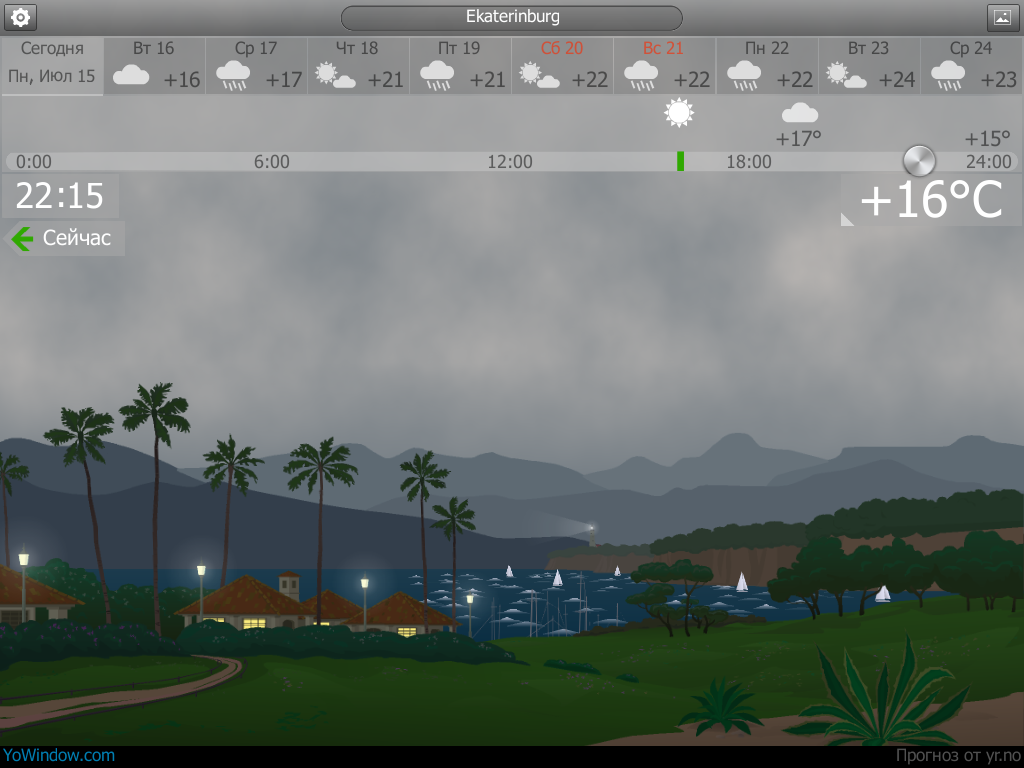Image resolution: width=1024 pixels, height=768 pixels.
Task: Select the Ср 24 forecast day
Action: click(x=971, y=65)
